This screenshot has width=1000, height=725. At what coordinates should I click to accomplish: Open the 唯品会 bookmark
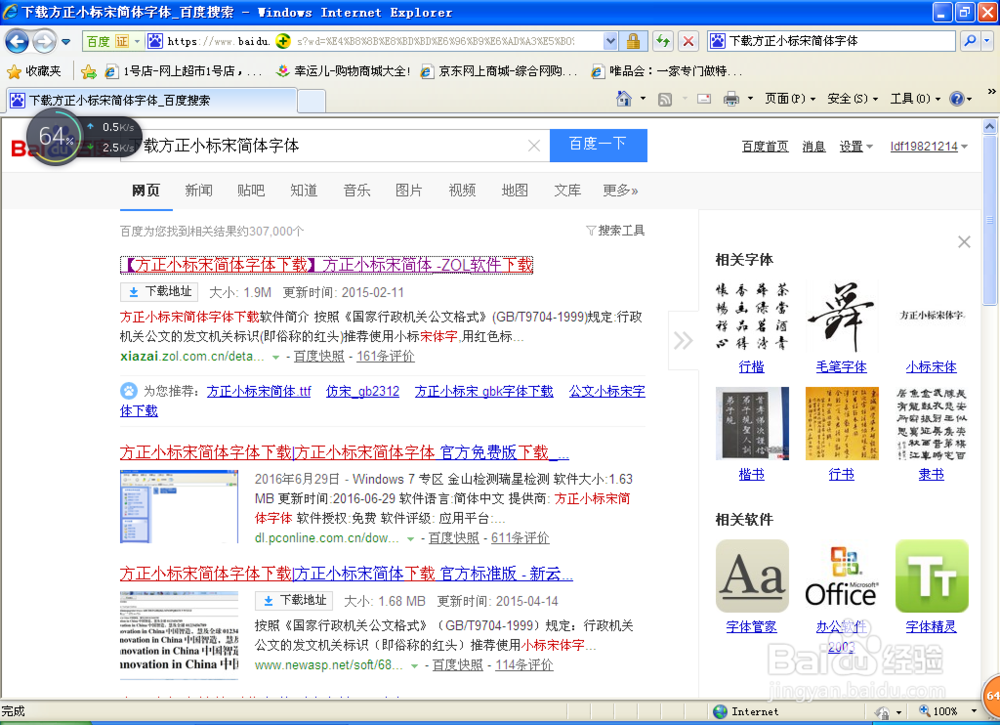[667, 71]
